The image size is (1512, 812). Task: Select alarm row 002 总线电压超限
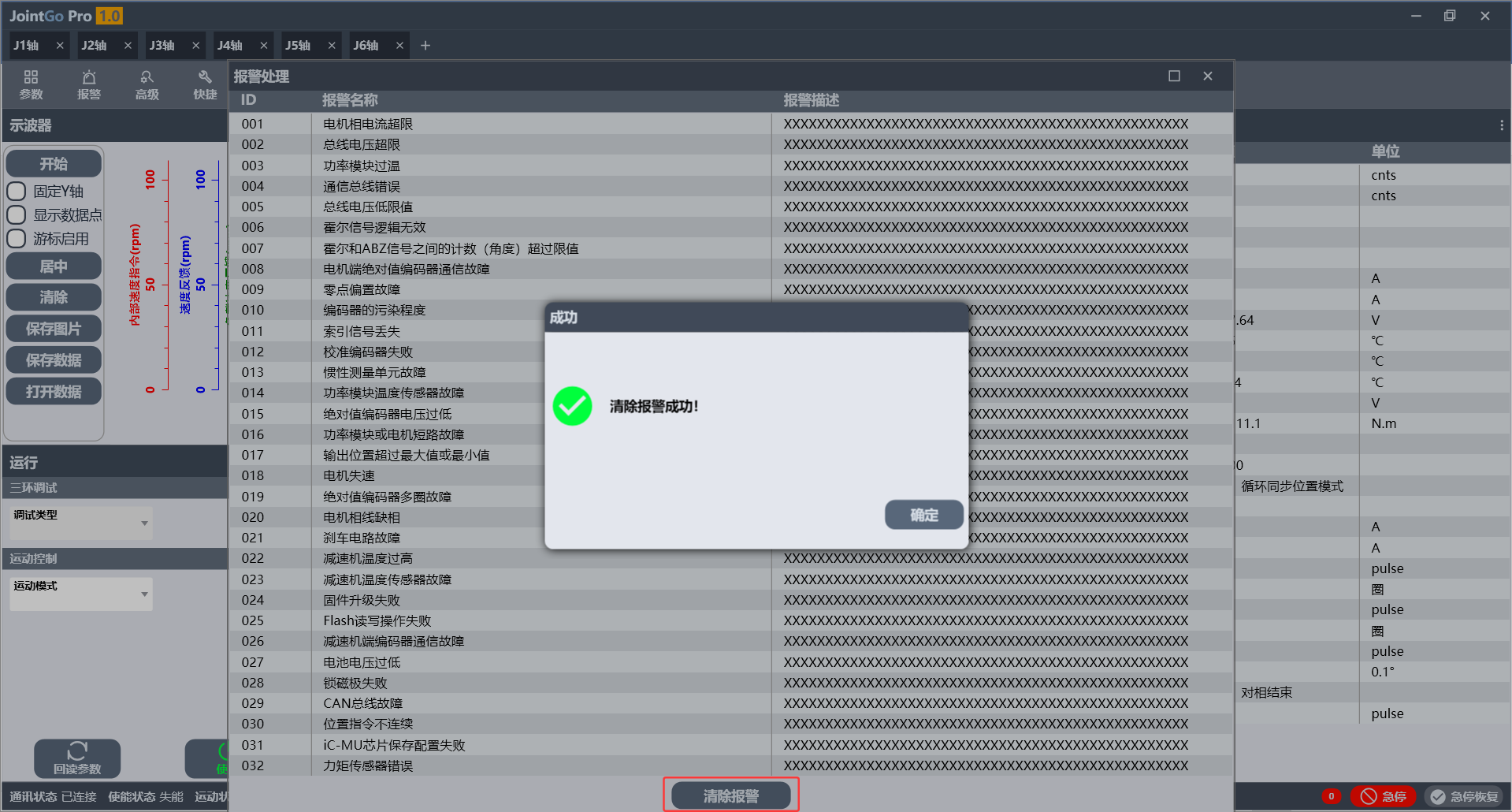tap(731, 144)
